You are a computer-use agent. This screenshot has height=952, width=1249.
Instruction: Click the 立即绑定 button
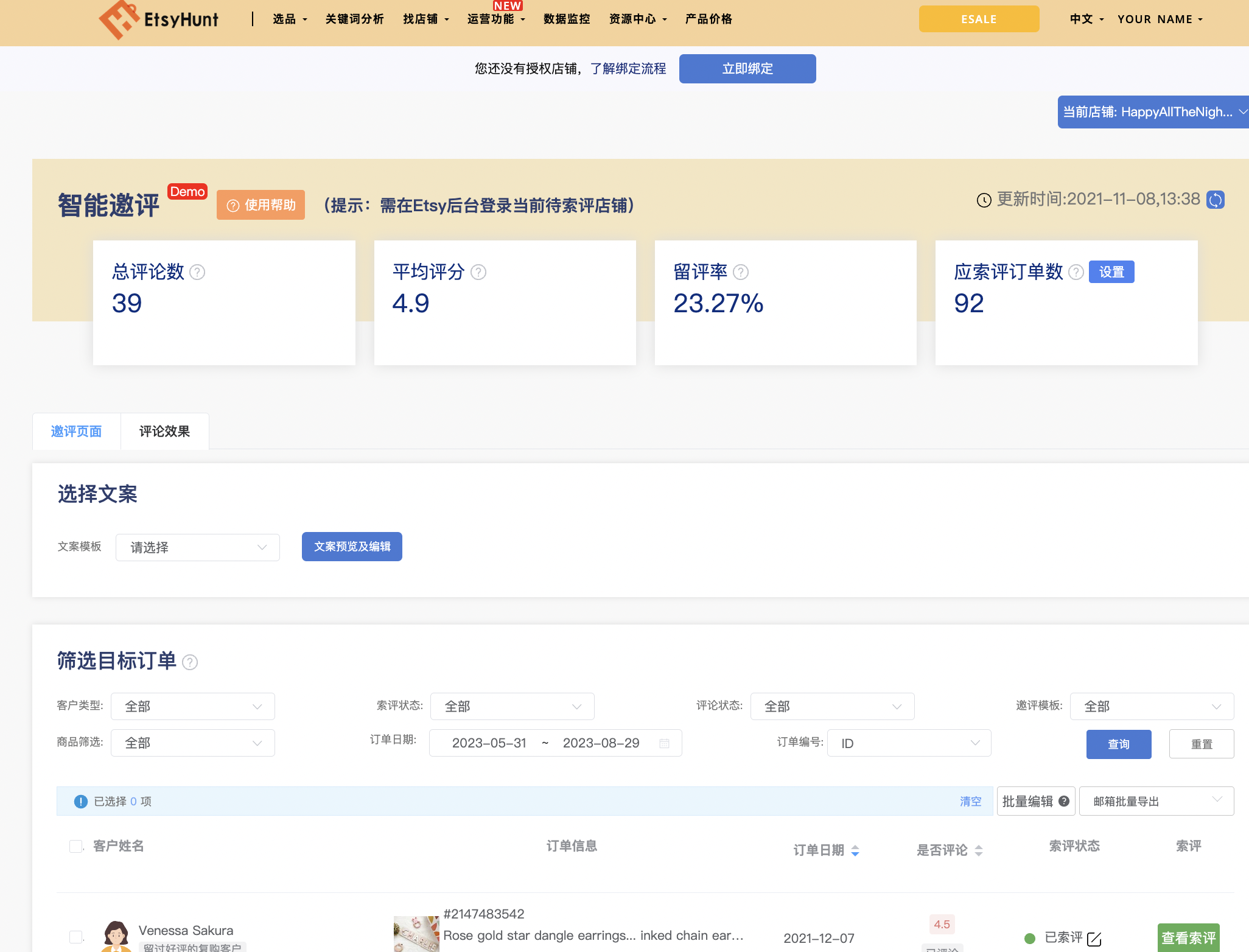click(747, 69)
